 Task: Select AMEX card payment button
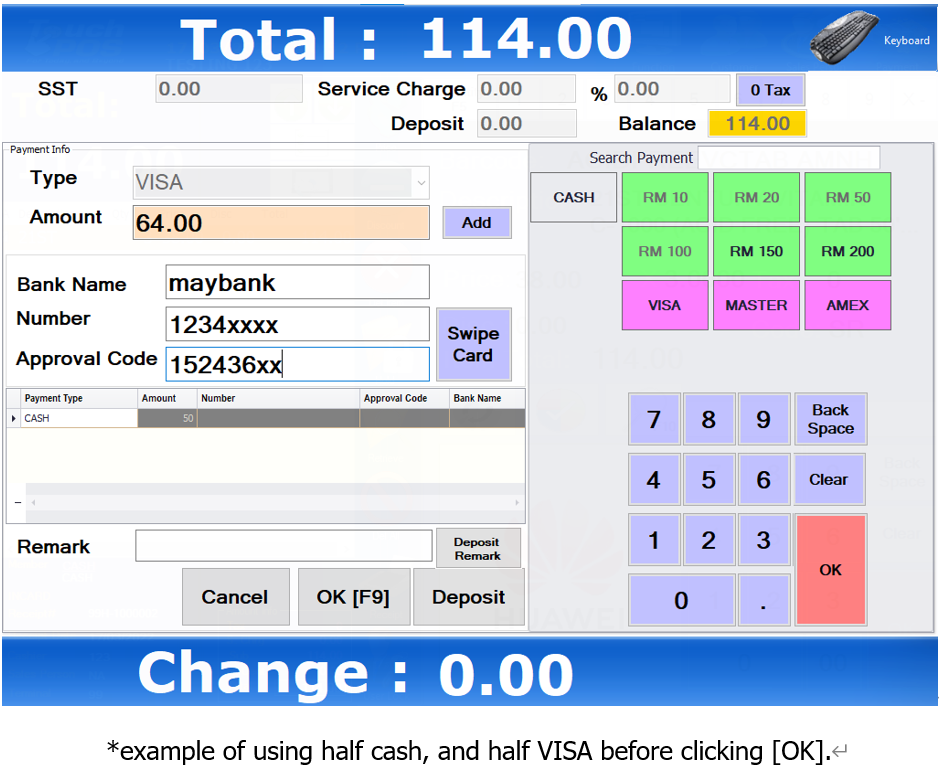click(847, 305)
